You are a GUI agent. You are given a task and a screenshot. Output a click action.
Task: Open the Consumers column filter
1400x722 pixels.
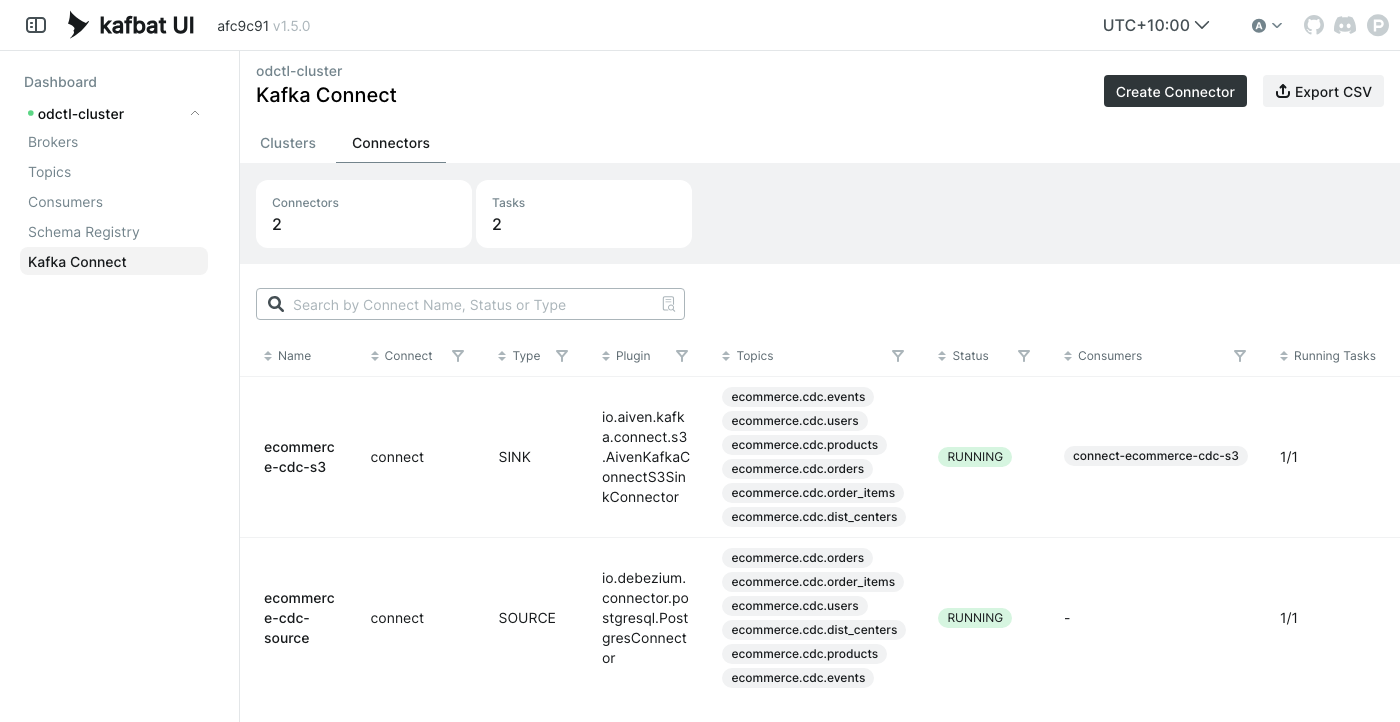[1240, 356]
